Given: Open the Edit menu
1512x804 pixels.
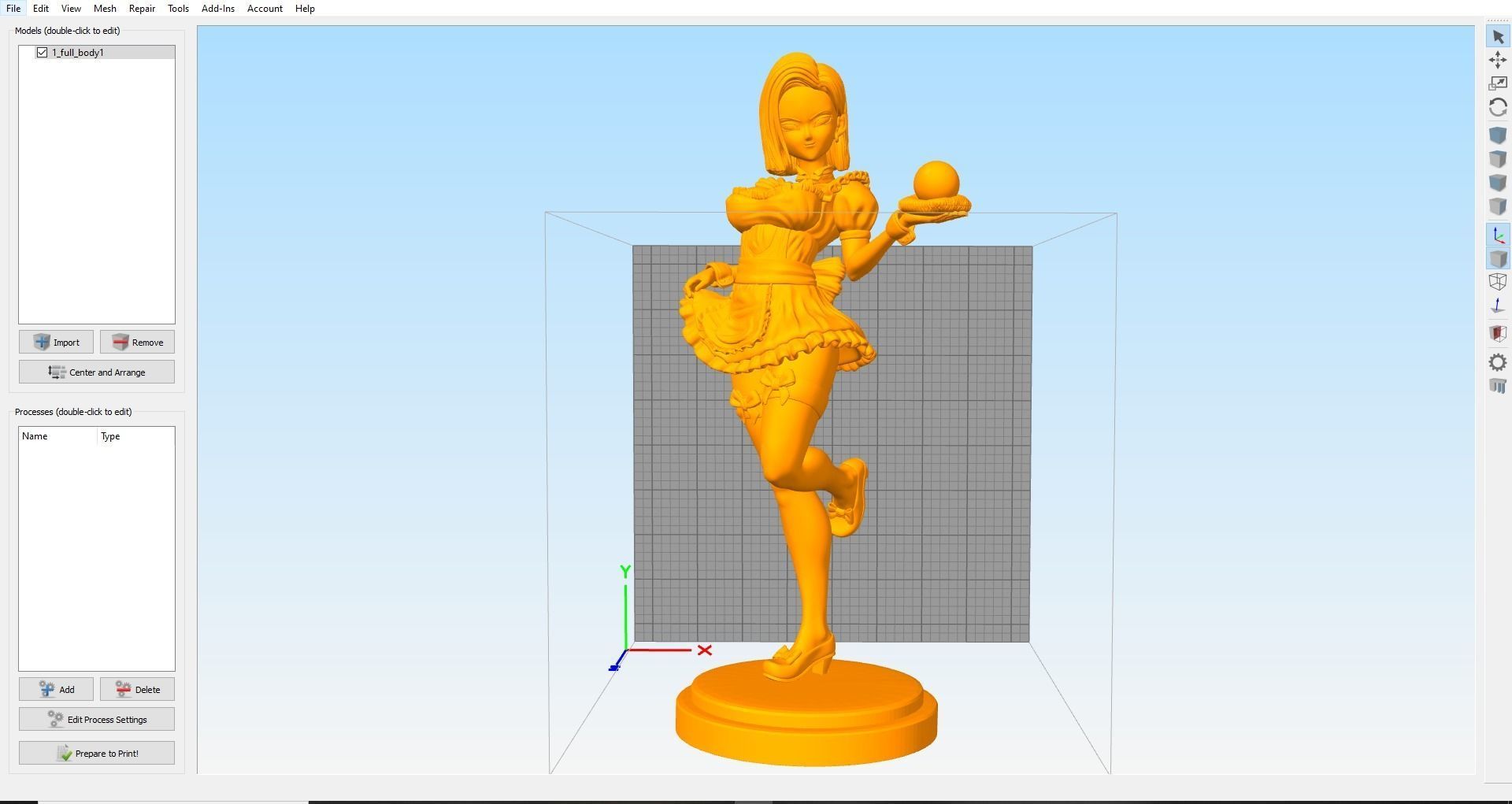Looking at the screenshot, I should pyautogui.click(x=41, y=9).
